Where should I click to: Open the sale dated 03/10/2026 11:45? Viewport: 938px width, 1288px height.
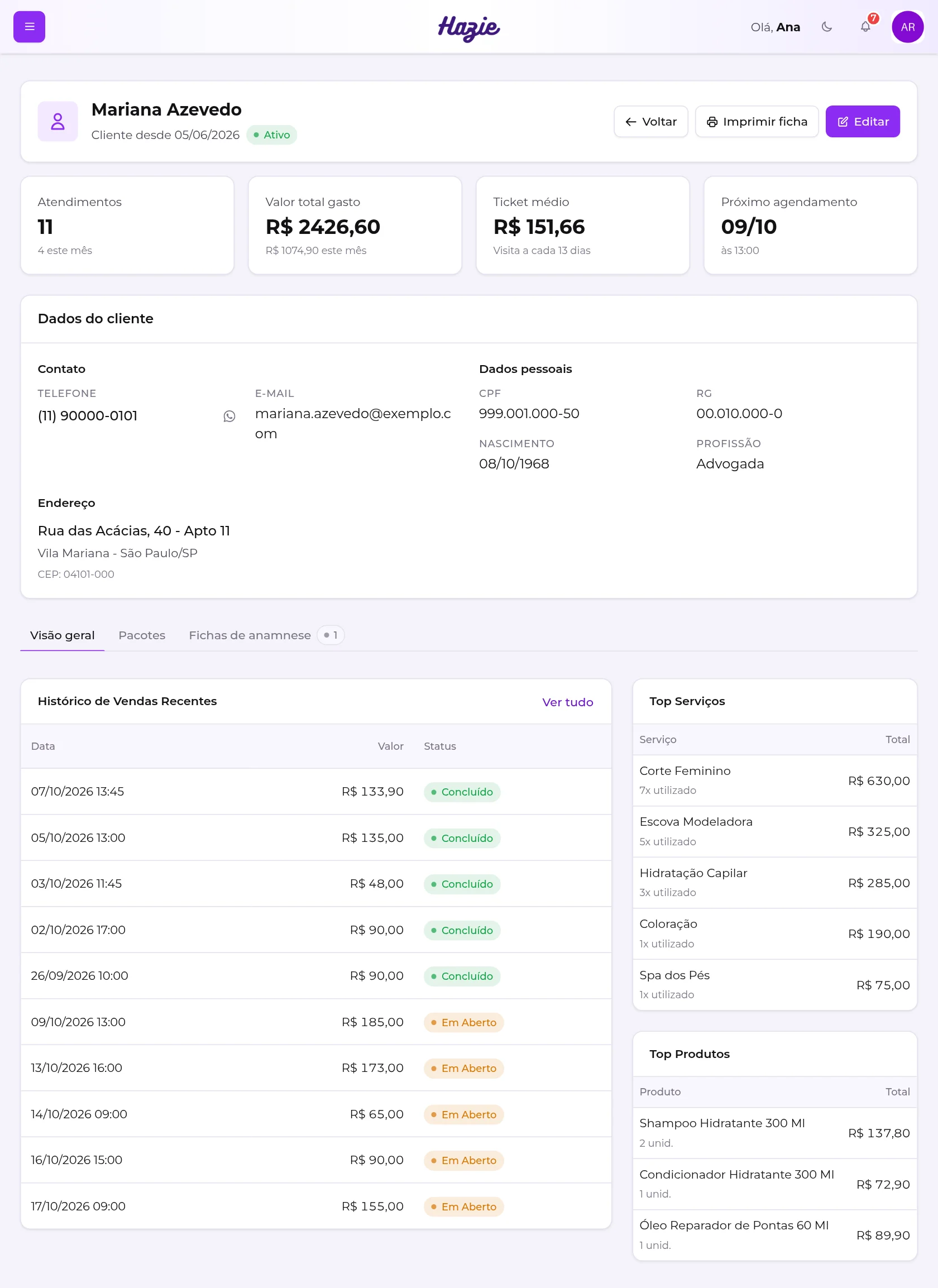pos(316,884)
